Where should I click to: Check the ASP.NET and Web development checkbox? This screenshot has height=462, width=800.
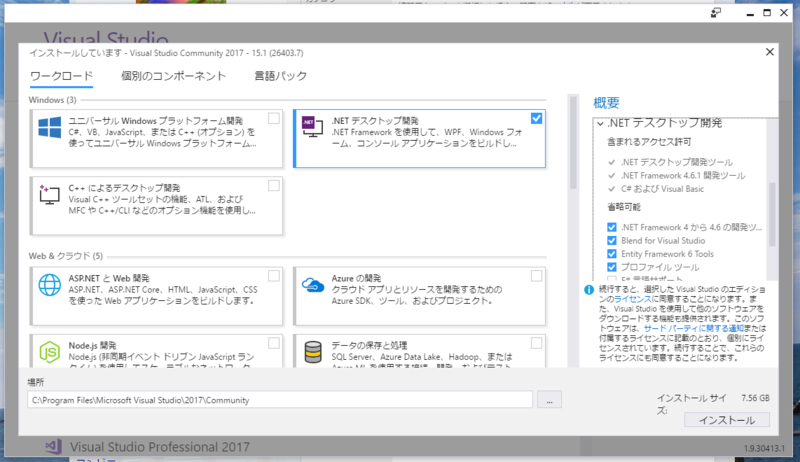(274, 276)
